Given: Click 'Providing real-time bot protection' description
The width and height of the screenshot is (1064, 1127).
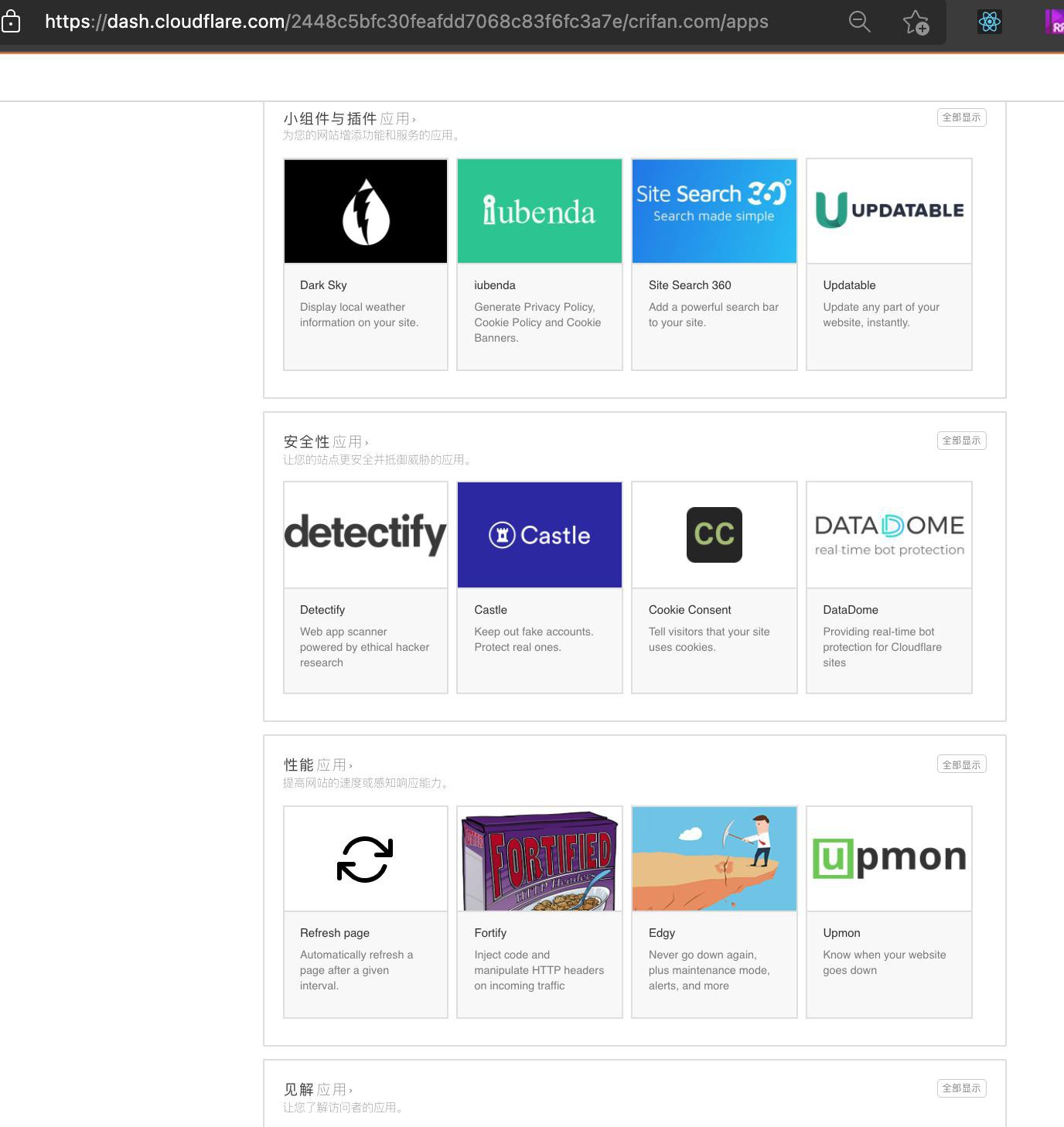Looking at the screenshot, I should (882, 647).
